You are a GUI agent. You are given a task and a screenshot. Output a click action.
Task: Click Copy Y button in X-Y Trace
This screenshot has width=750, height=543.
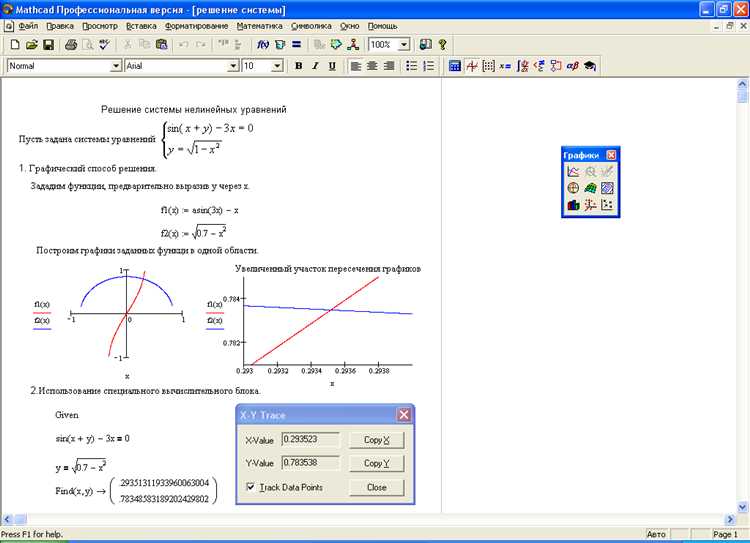[x=376, y=464]
